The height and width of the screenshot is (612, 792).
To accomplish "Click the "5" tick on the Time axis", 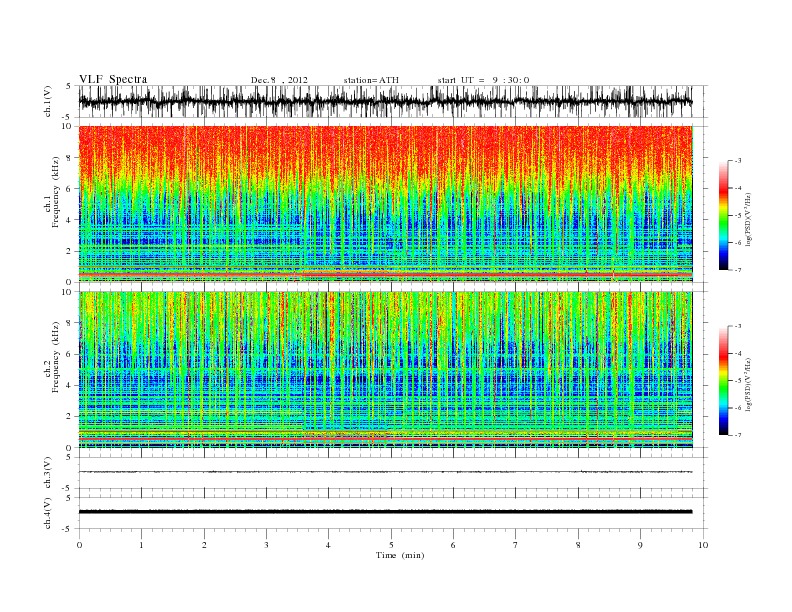I will point(391,545).
